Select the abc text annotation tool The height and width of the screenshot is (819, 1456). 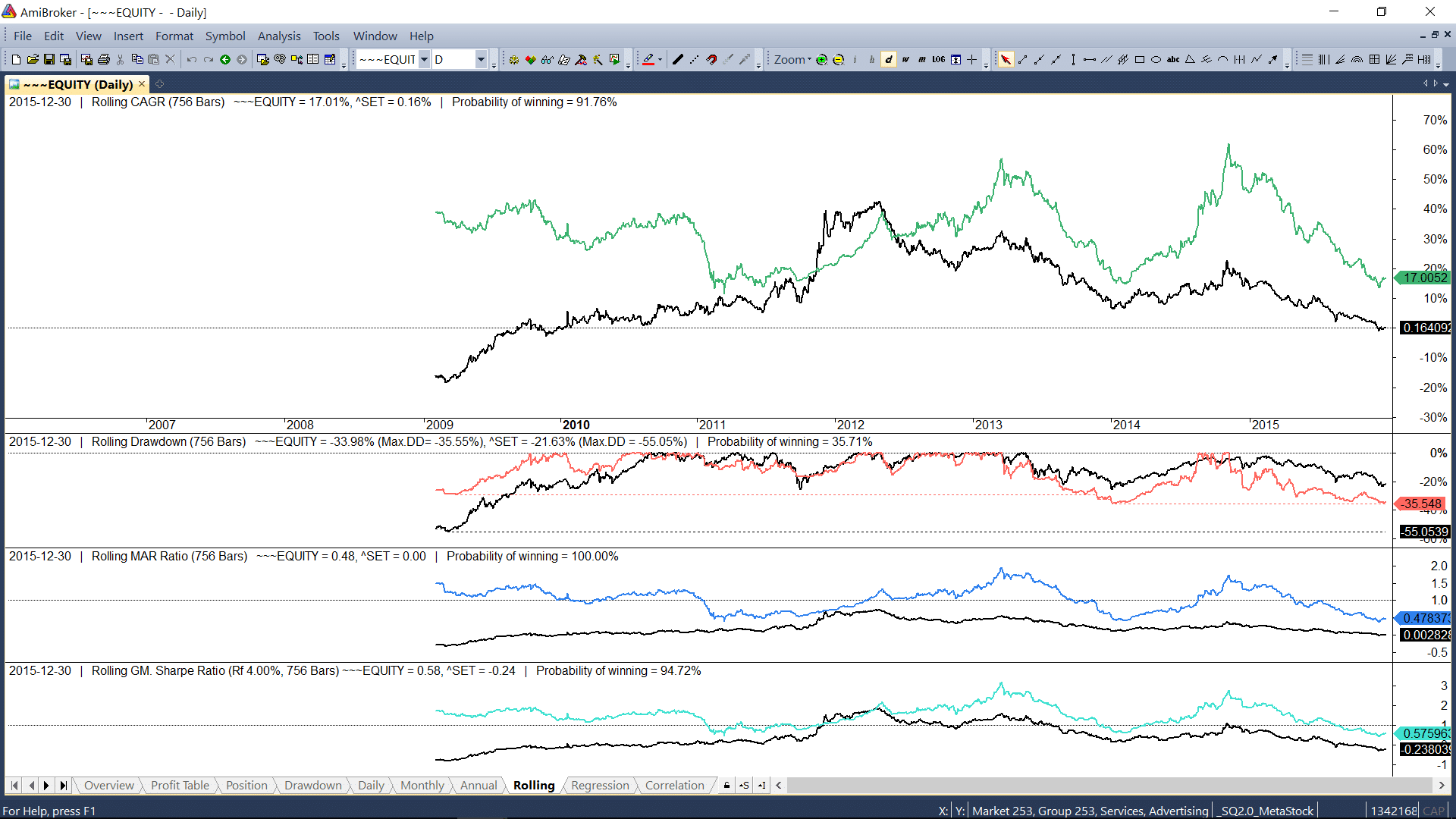coord(1172,60)
